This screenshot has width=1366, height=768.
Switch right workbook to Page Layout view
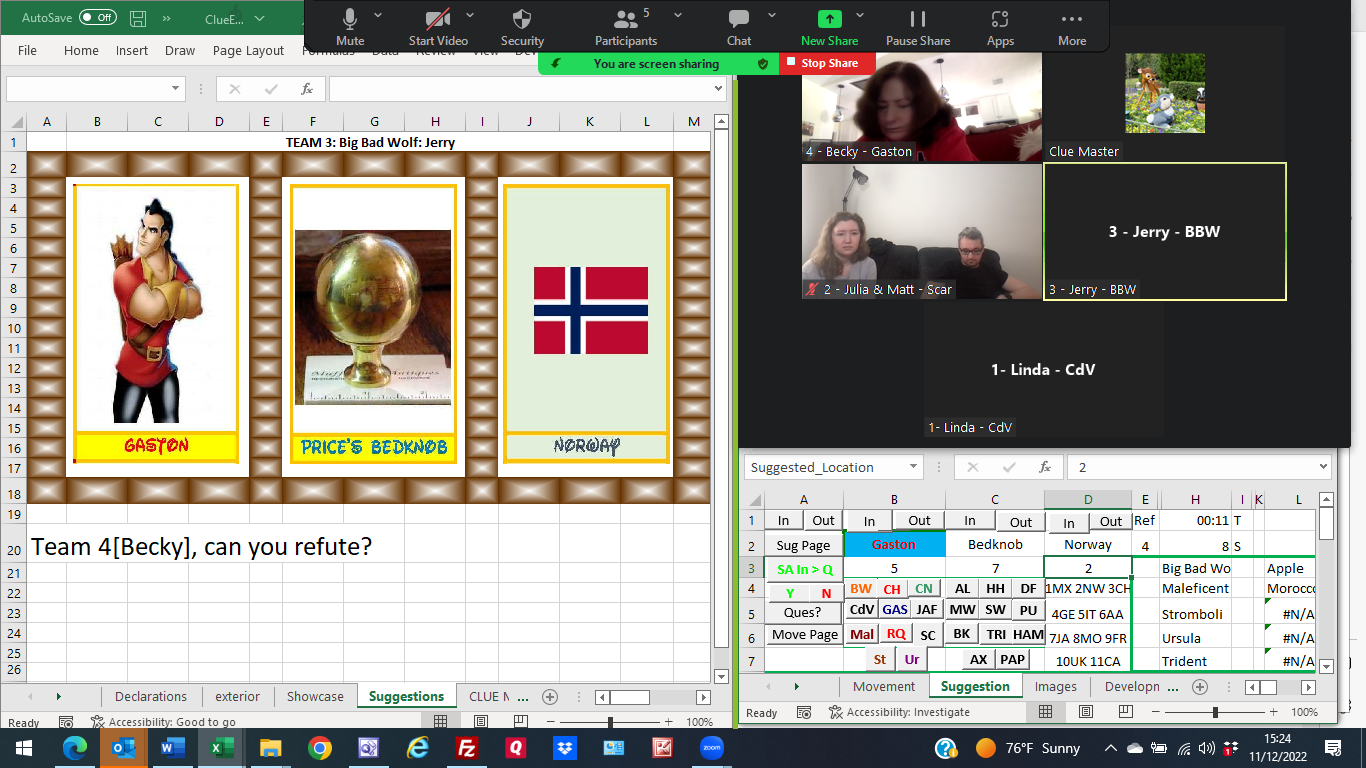click(x=1086, y=712)
